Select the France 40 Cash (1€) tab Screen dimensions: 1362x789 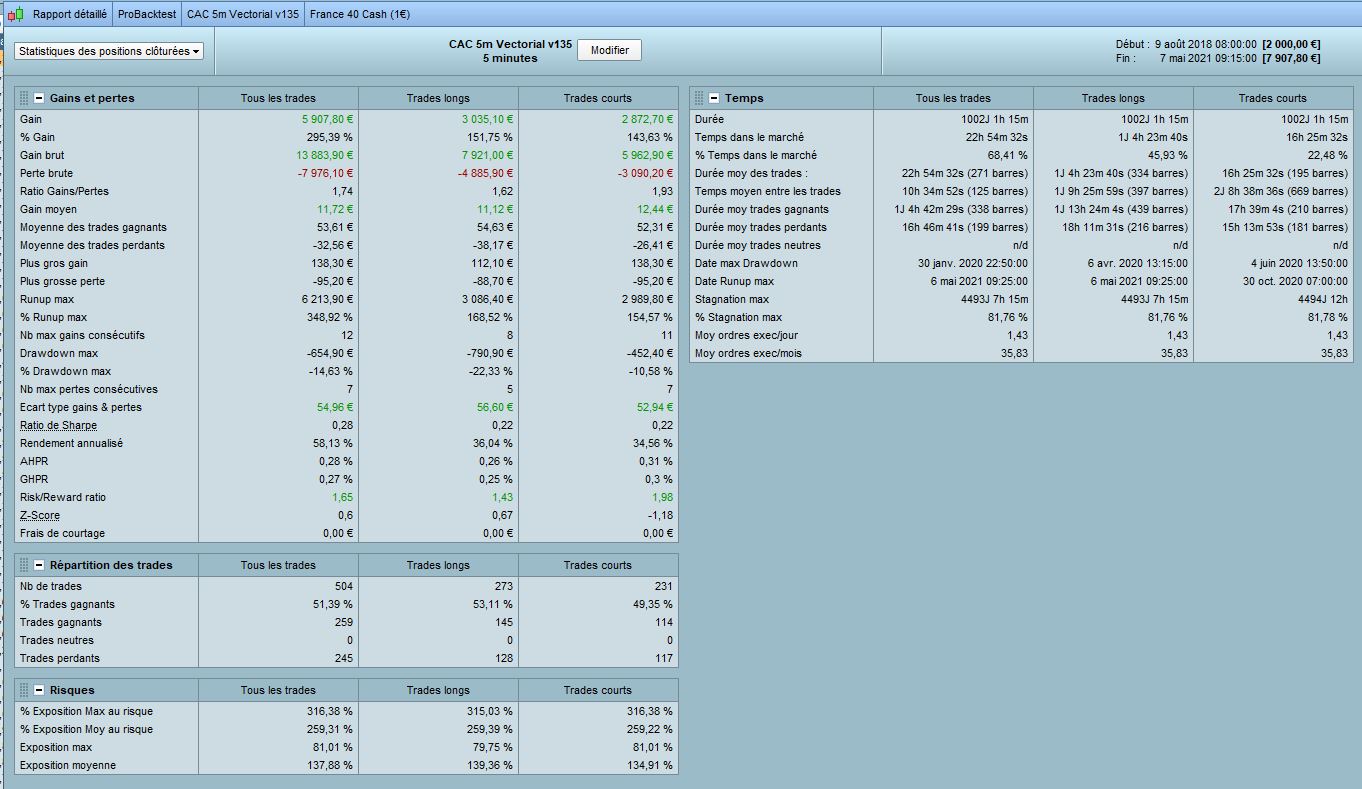(x=360, y=15)
